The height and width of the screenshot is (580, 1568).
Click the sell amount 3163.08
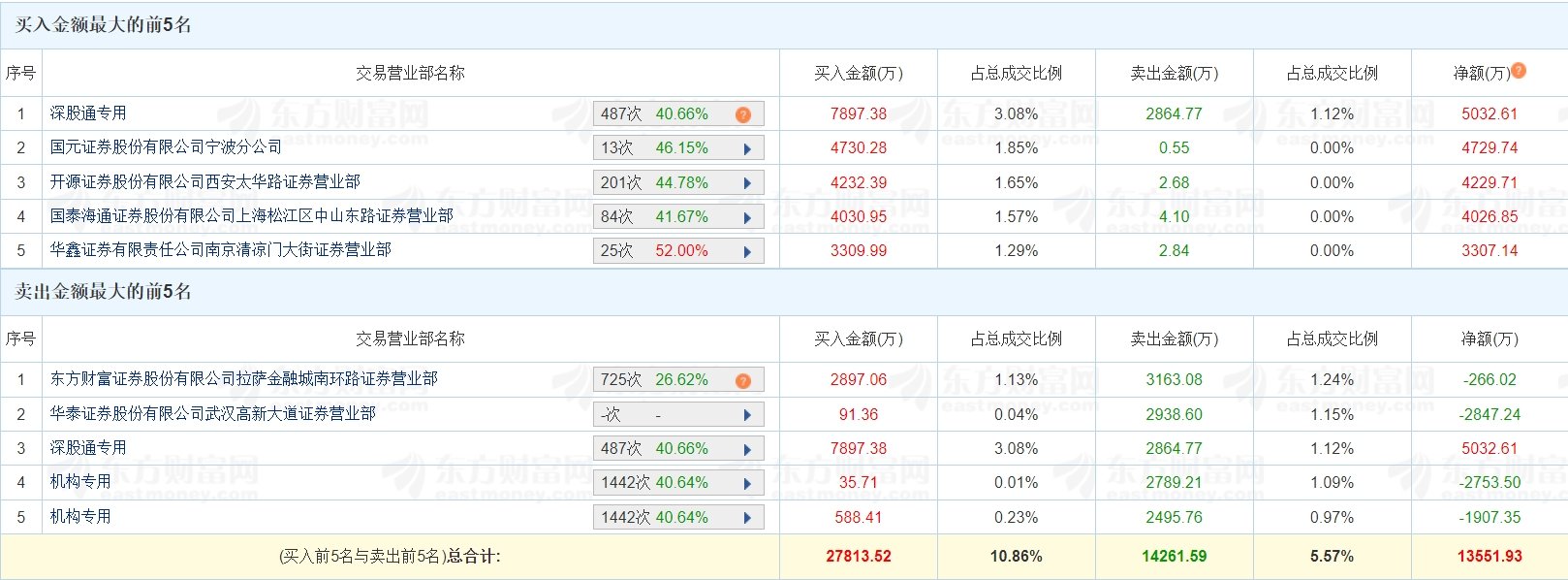click(x=1175, y=380)
